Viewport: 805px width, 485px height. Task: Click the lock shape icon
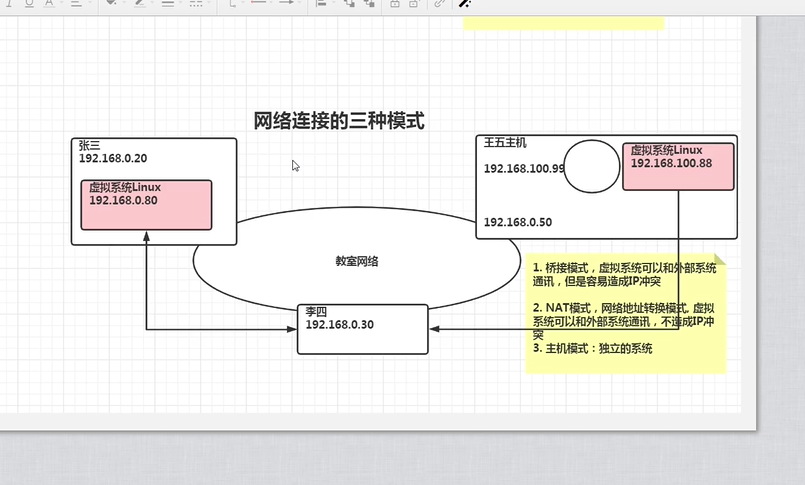pos(395,3)
